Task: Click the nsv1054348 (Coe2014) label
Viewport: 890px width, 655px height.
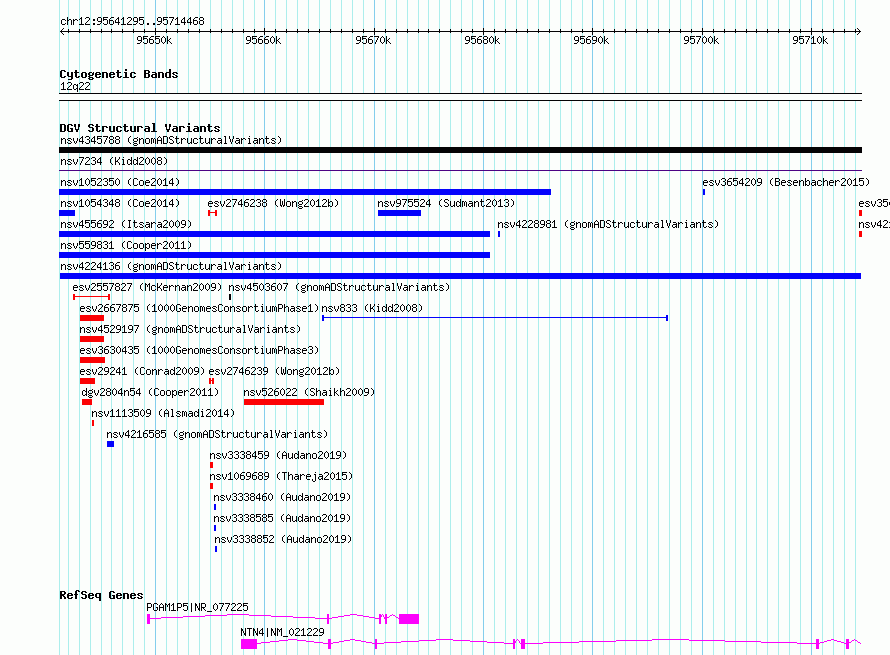Action: click(x=120, y=203)
